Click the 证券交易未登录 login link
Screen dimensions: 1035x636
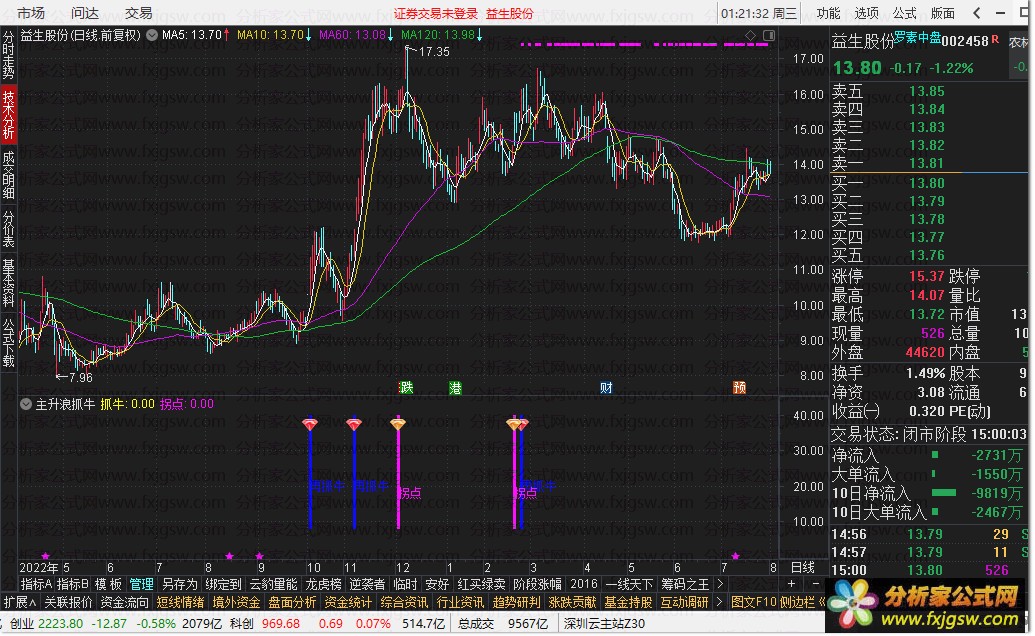436,13
